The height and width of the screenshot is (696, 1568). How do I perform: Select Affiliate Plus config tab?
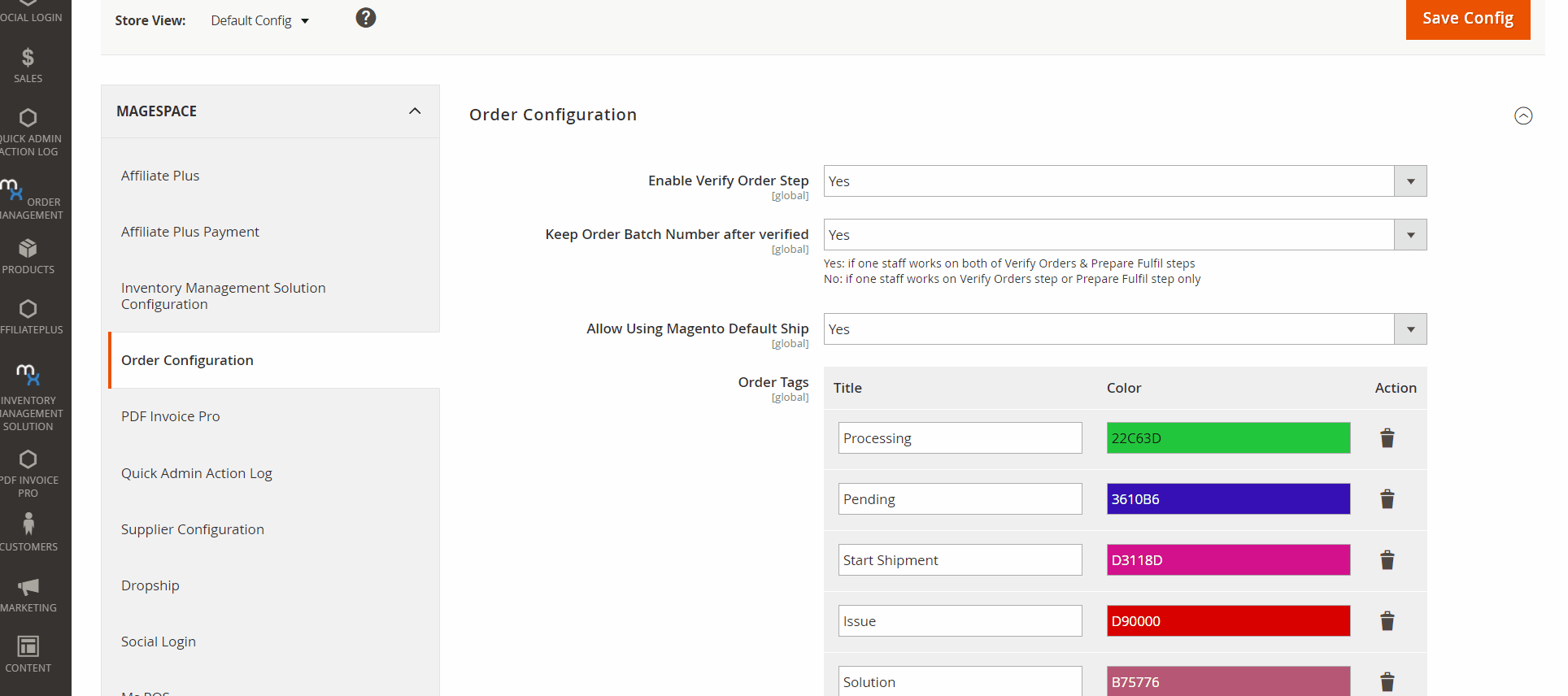point(160,176)
